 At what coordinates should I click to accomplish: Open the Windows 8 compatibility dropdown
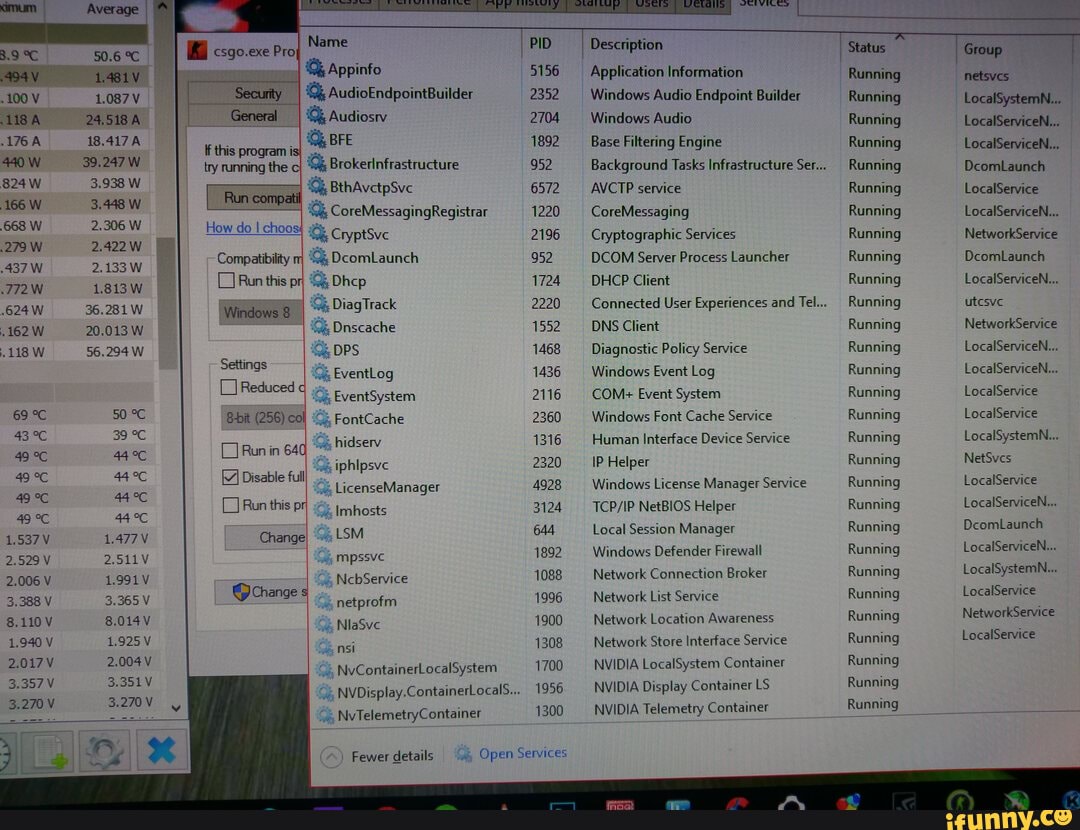point(260,313)
